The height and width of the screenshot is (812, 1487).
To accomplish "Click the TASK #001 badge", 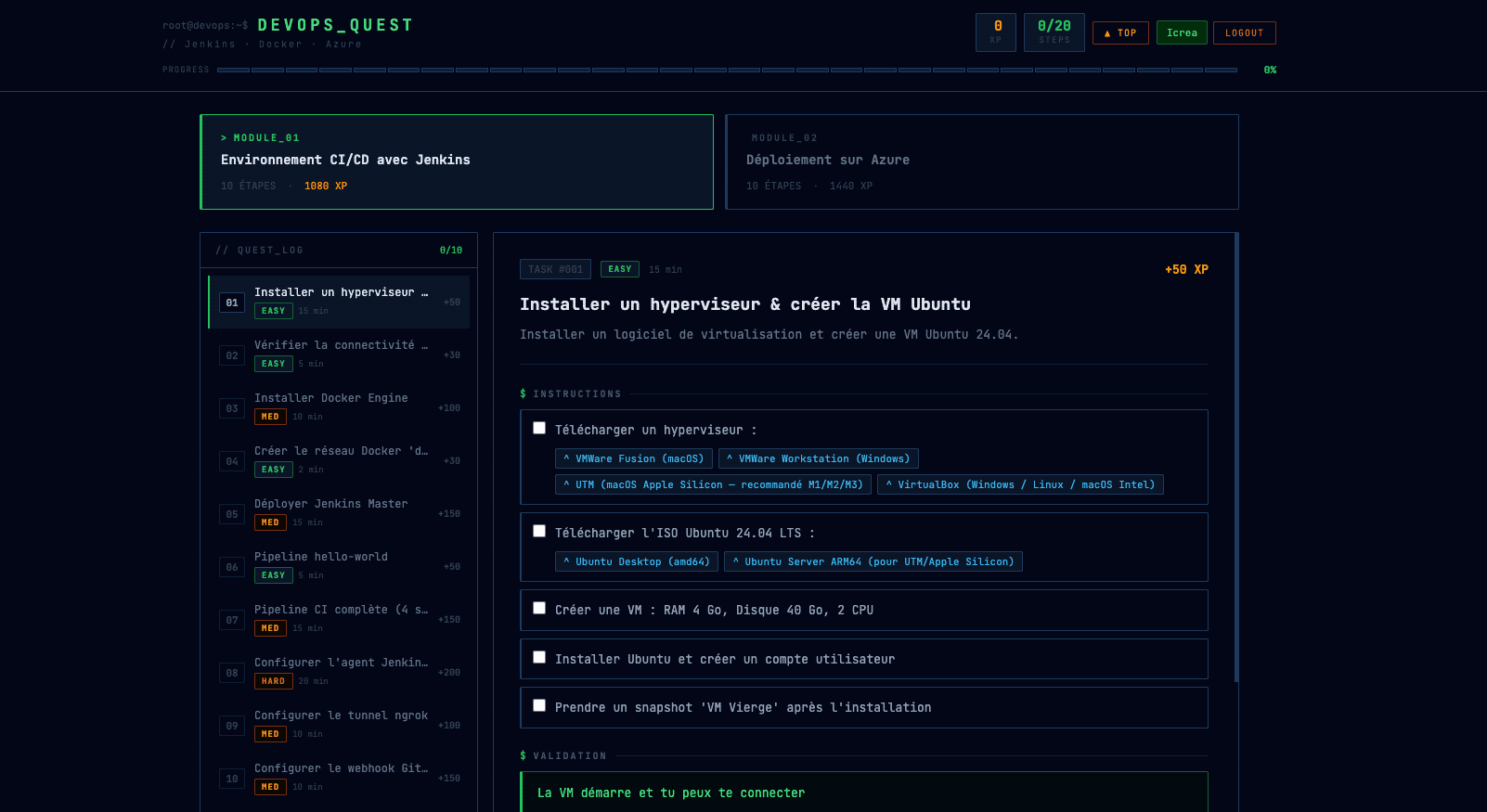I will (x=556, y=269).
